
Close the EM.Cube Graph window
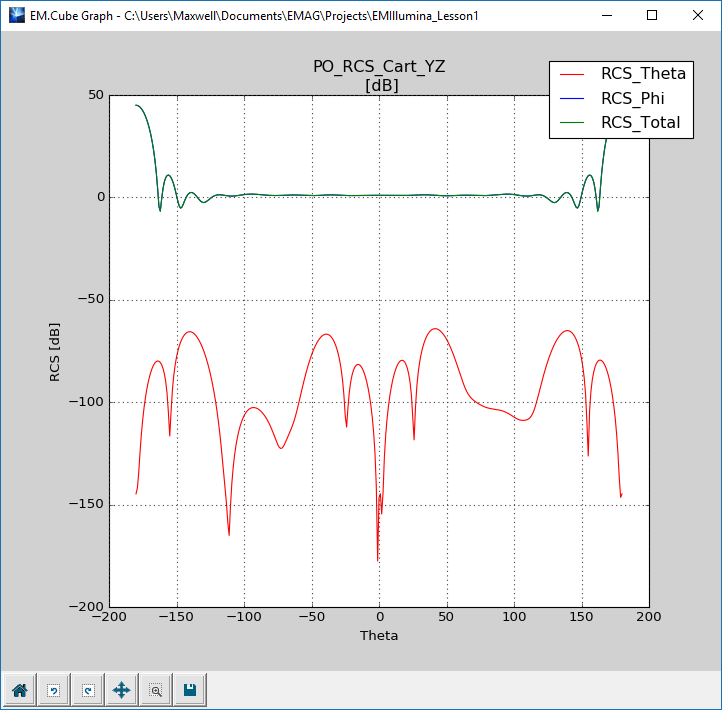click(698, 15)
